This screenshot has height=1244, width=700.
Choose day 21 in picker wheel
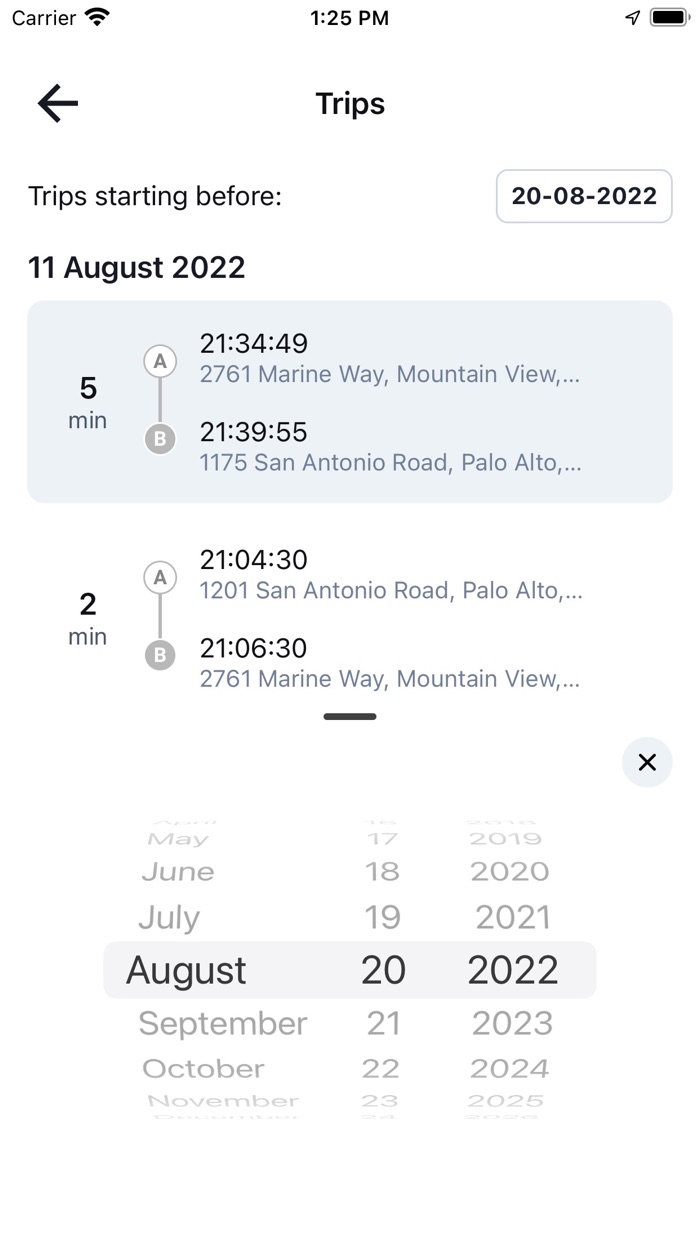[383, 1023]
